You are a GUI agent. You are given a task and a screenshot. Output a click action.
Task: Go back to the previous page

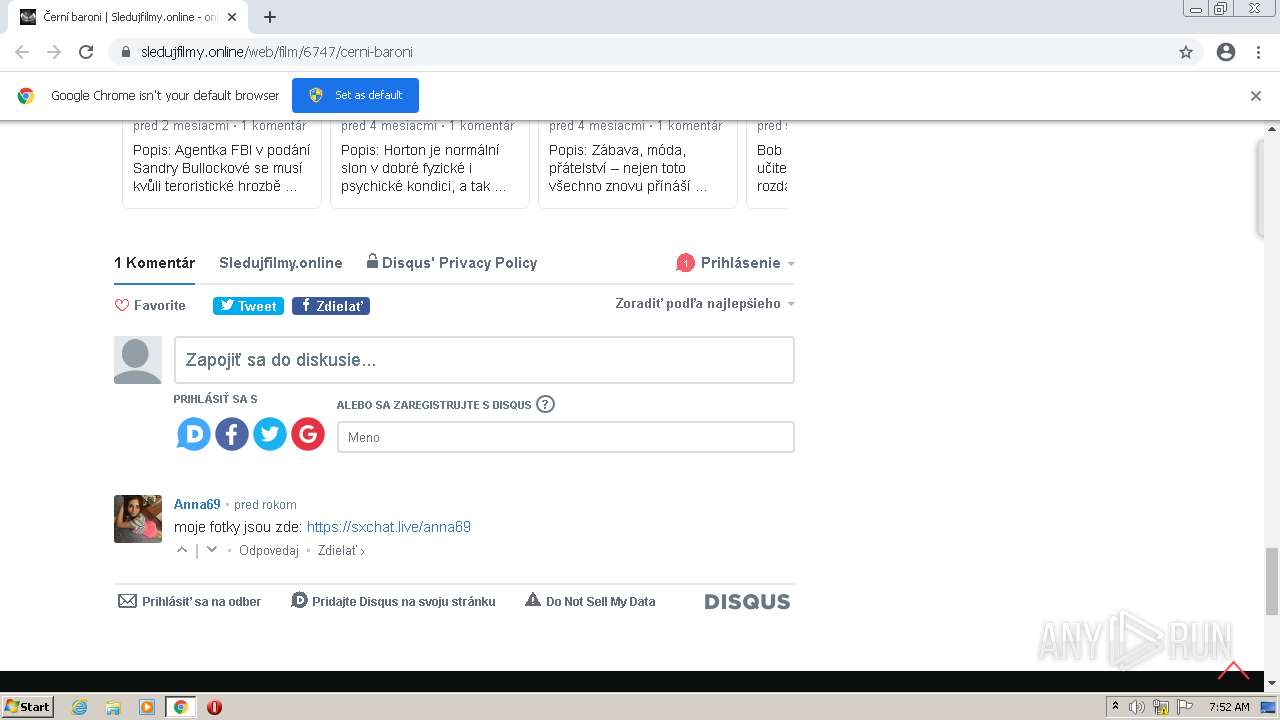click(x=22, y=52)
